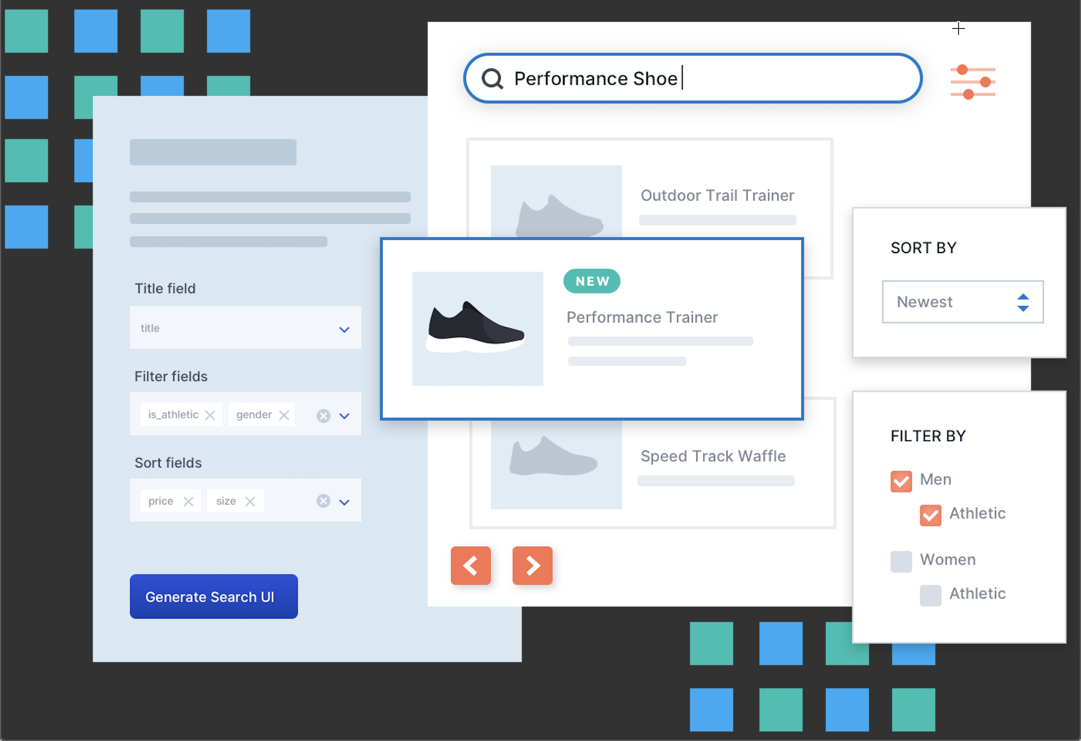Viewport: 1081px width, 741px height.
Task: Uncheck Athletic under Men
Action: [x=930, y=514]
